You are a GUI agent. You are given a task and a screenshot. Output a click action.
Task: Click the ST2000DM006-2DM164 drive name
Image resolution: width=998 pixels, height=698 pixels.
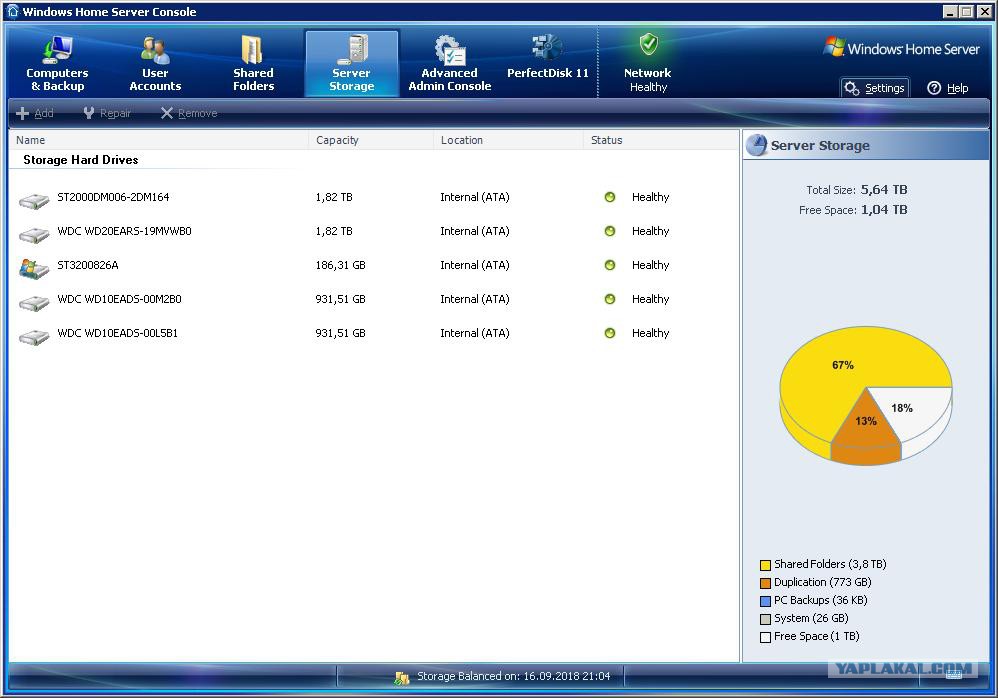(x=113, y=197)
